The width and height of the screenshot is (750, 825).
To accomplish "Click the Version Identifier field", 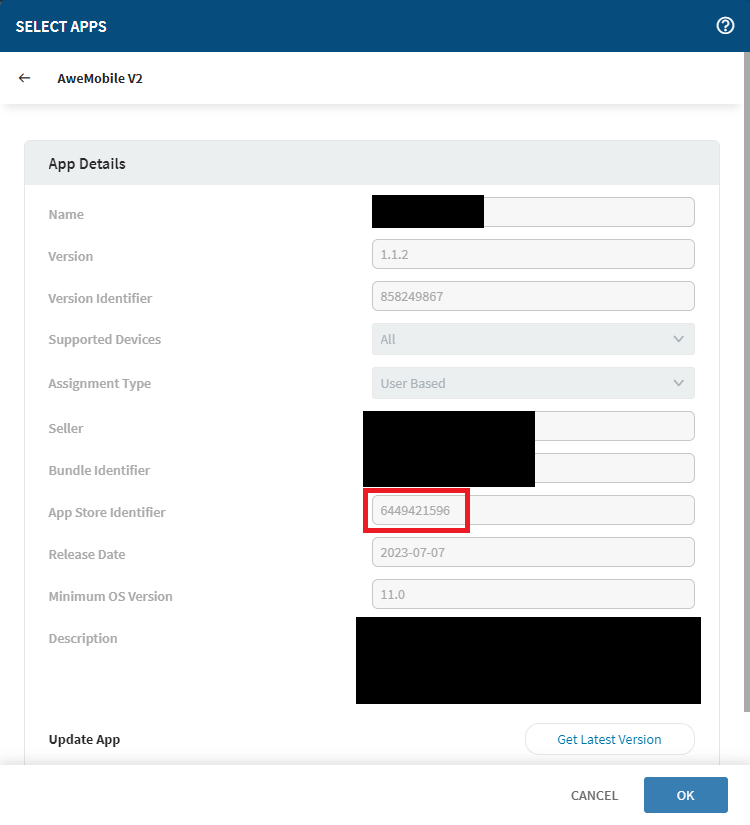I will 533,296.
